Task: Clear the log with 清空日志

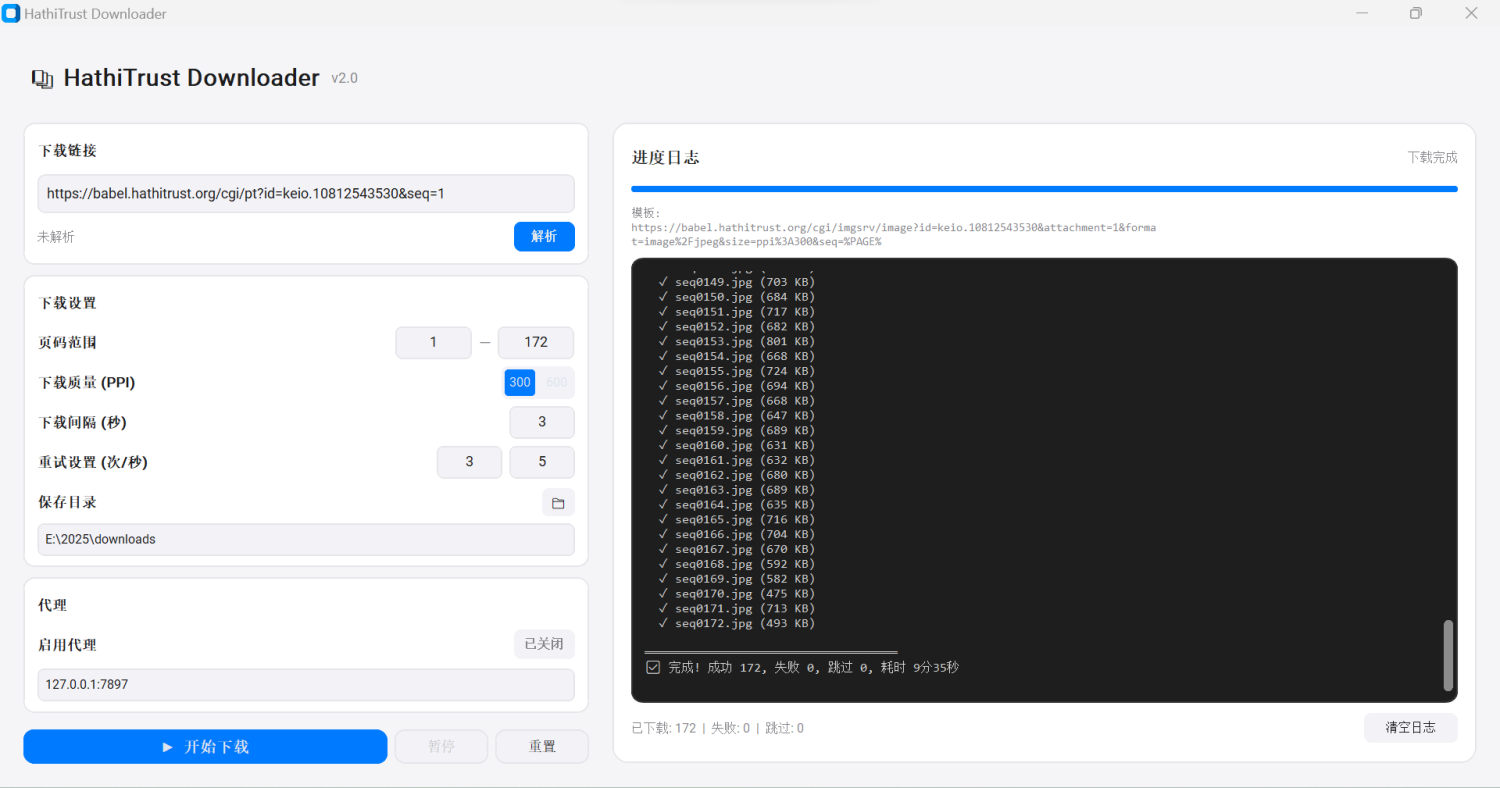Action: coord(1410,728)
